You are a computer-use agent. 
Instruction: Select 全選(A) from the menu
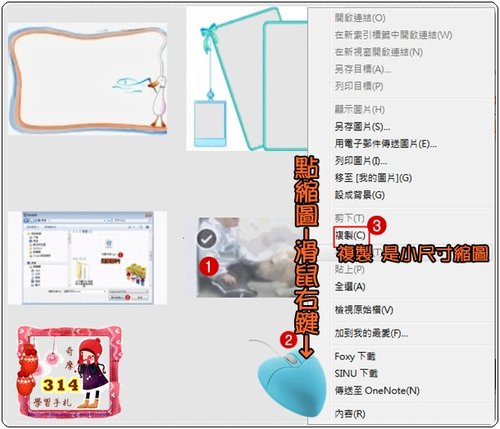coord(350,286)
